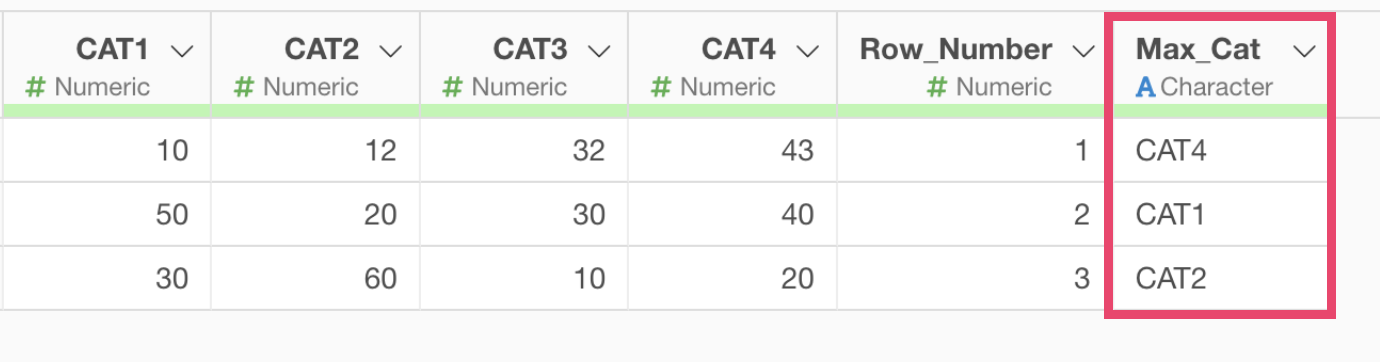
Task: Select the cell containing CAT4 value
Action: (x=1219, y=151)
